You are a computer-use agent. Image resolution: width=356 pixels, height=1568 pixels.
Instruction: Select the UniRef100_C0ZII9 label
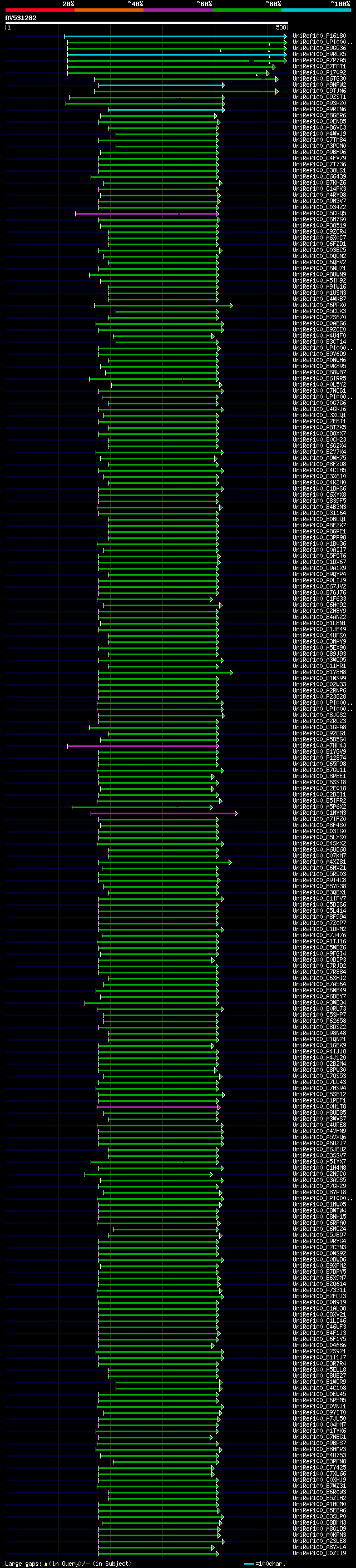pyautogui.click(x=319, y=1554)
